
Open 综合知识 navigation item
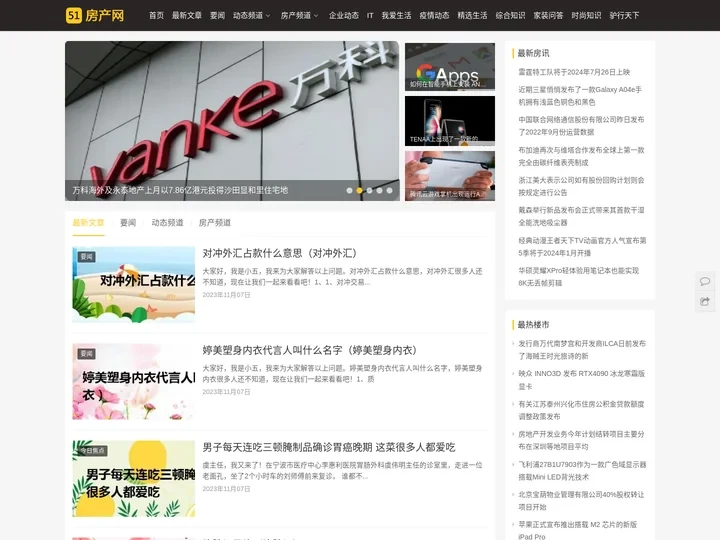pos(510,16)
